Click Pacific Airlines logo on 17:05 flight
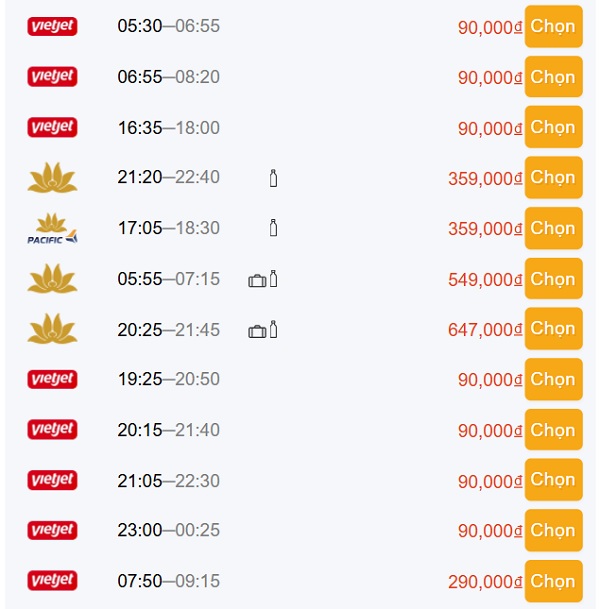Image resolution: width=600 pixels, height=609 pixels. coord(52,229)
